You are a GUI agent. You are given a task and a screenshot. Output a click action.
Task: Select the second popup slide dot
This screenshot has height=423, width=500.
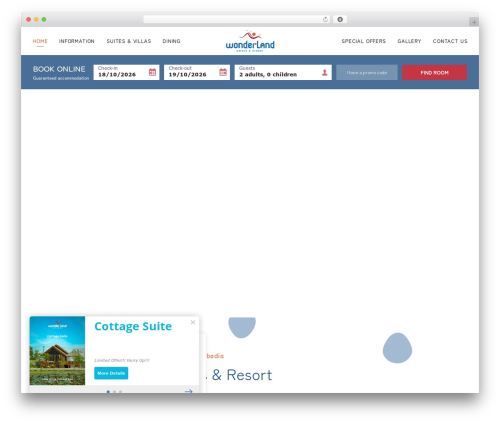coord(114,392)
